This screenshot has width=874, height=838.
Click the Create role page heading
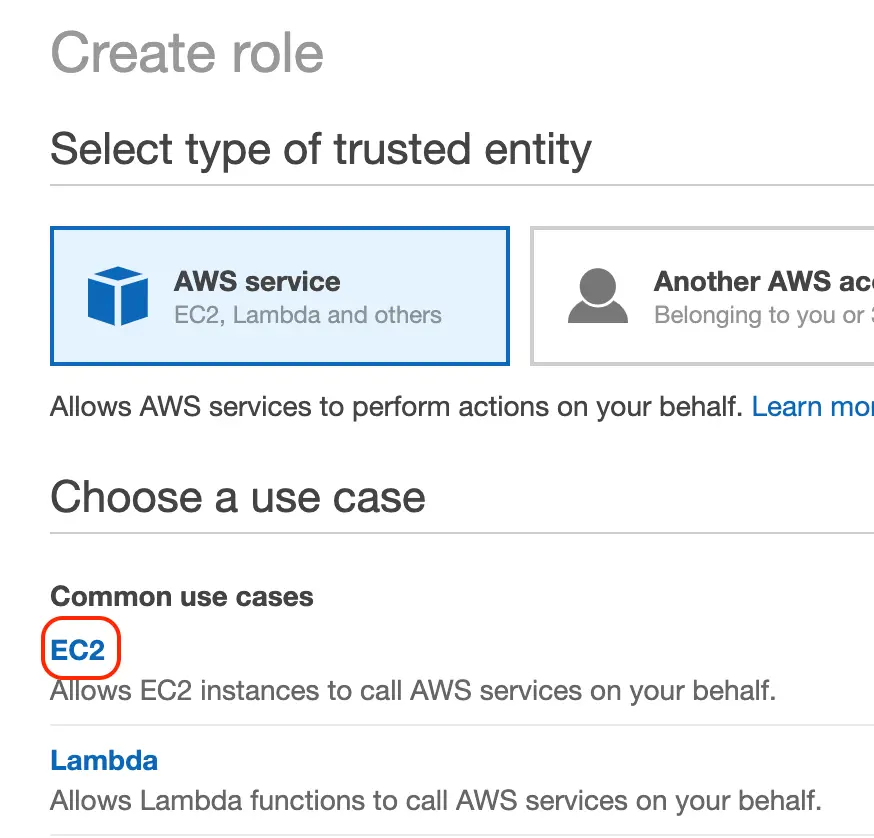tap(187, 53)
